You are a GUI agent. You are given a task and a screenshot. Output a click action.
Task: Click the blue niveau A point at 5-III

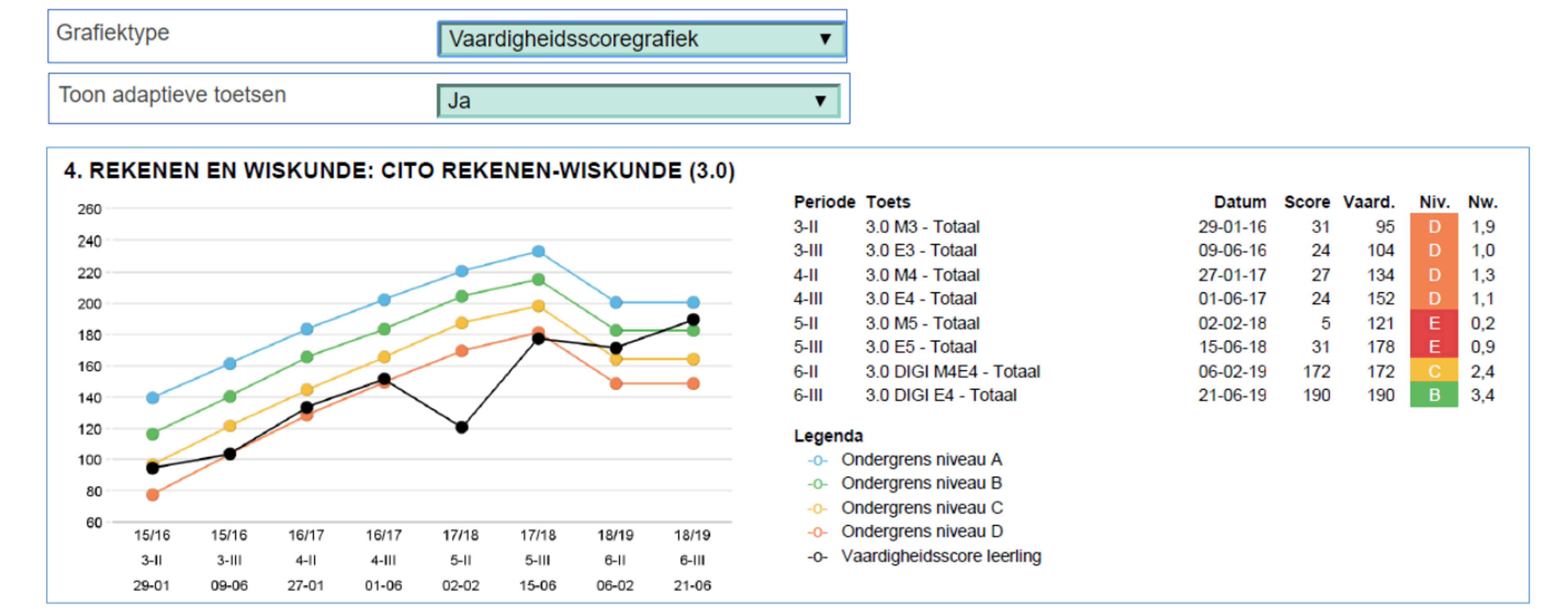[x=538, y=252]
